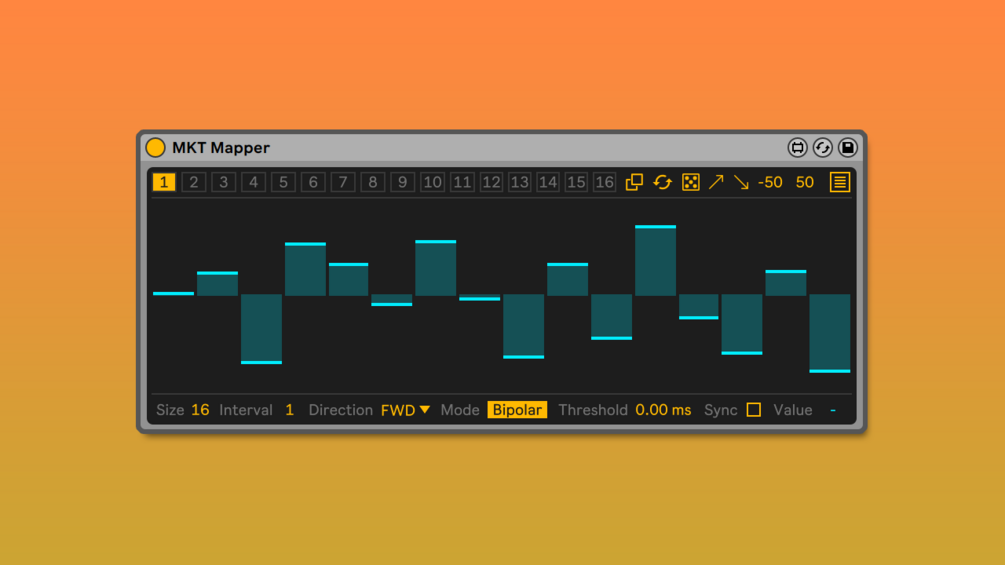Click step 15 bar in sequencer

pyautogui.click(x=786, y=283)
